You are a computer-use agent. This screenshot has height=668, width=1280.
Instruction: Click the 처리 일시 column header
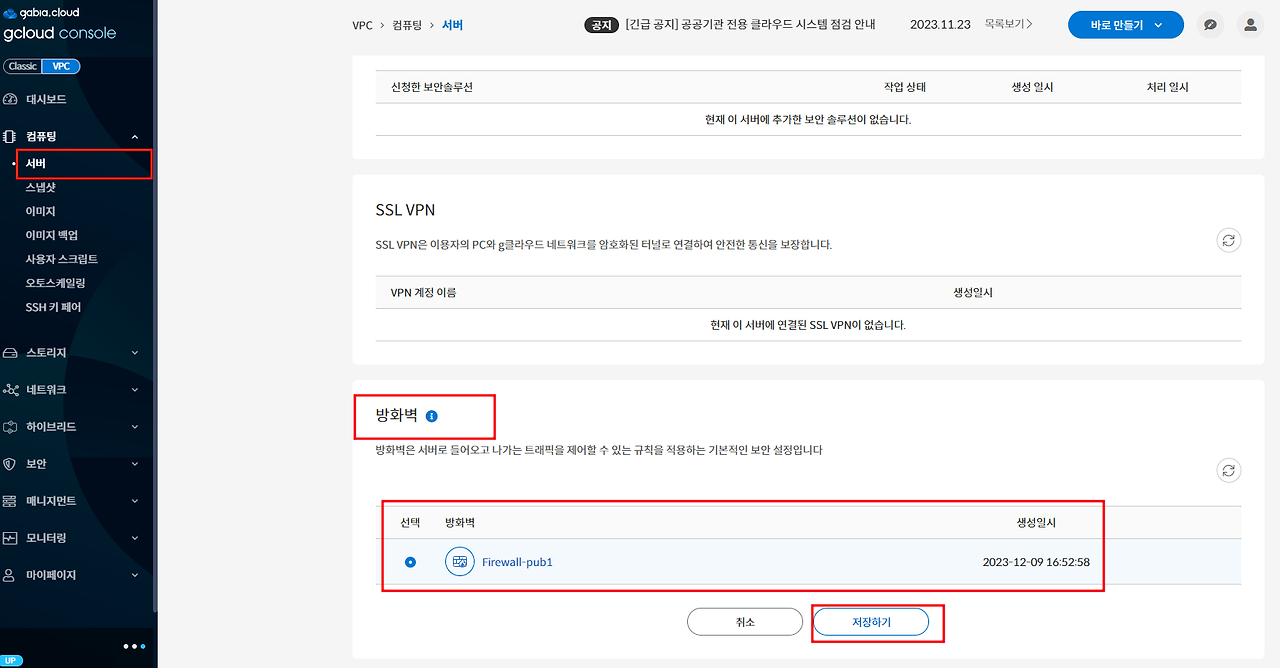1168,87
